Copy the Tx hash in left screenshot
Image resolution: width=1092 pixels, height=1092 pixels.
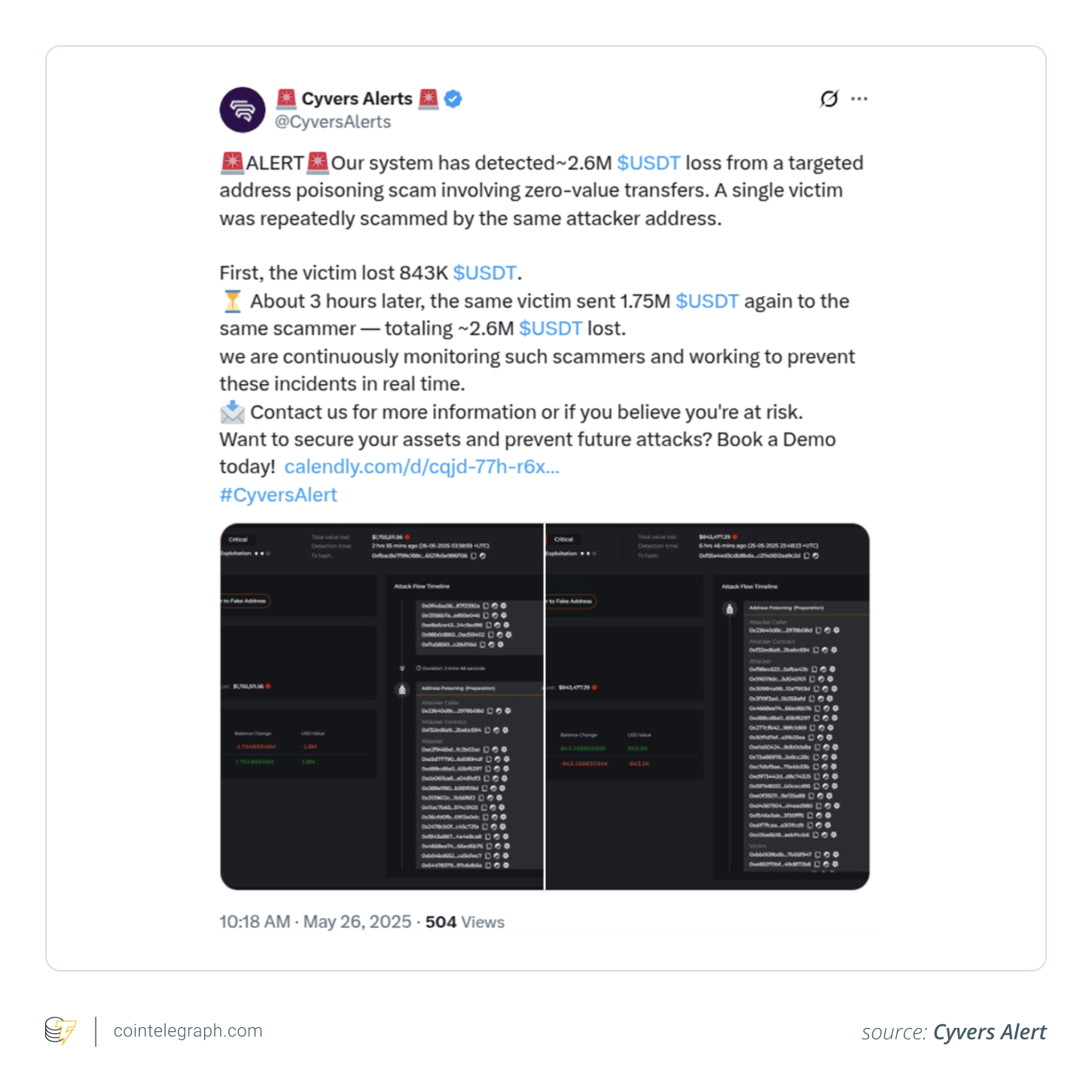pos(474,556)
